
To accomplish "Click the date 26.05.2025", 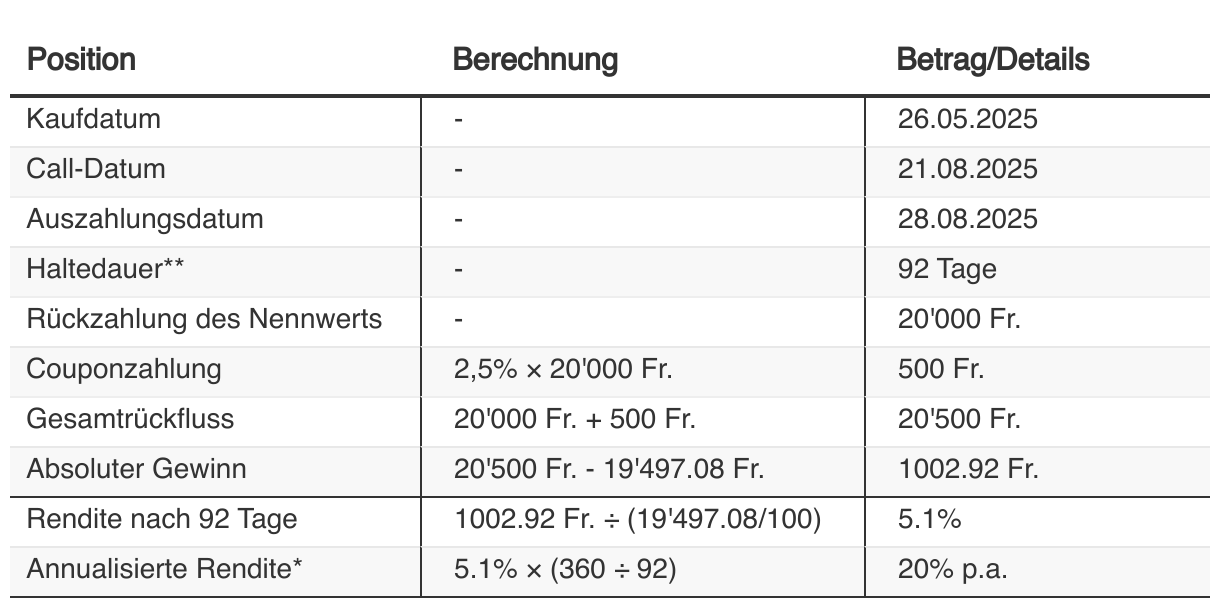I will pyautogui.click(x=967, y=120).
